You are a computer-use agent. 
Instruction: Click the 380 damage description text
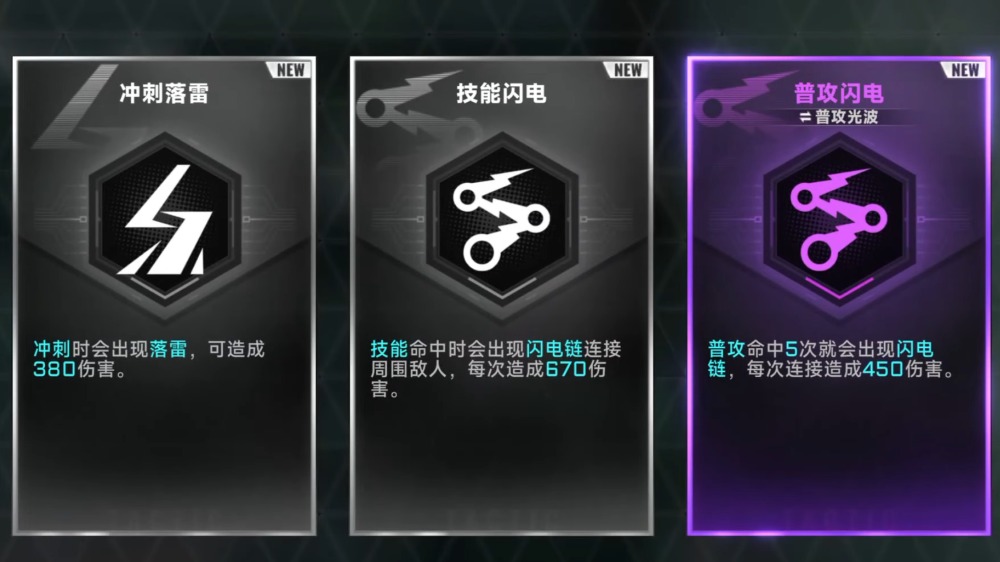pyautogui.click(x=149, y=359)
